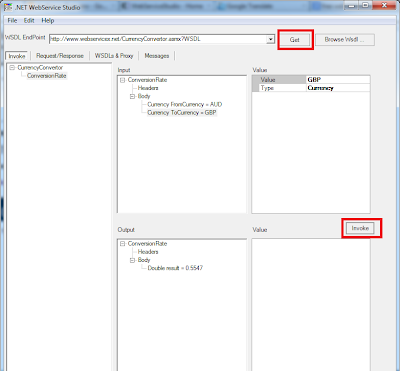
Task: Collapse the Output Body node
Action: coord(132,260)
